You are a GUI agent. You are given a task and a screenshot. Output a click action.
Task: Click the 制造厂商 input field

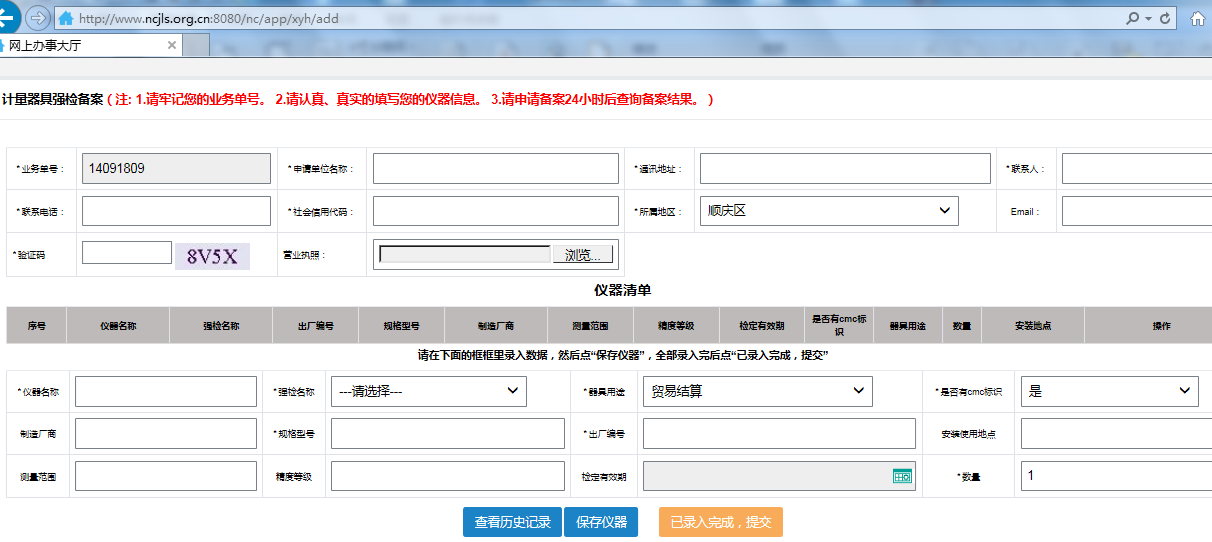(166, 433)
